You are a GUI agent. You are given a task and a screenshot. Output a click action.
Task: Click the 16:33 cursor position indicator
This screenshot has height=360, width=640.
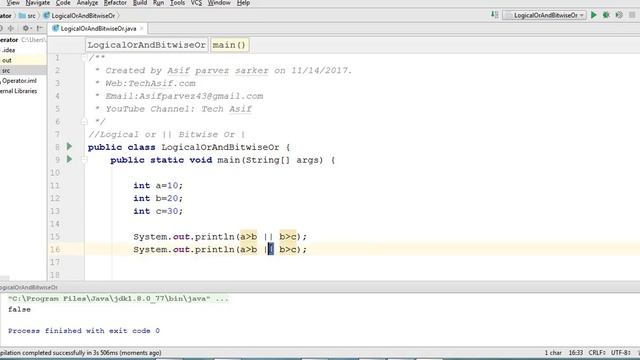coord(576,353)
